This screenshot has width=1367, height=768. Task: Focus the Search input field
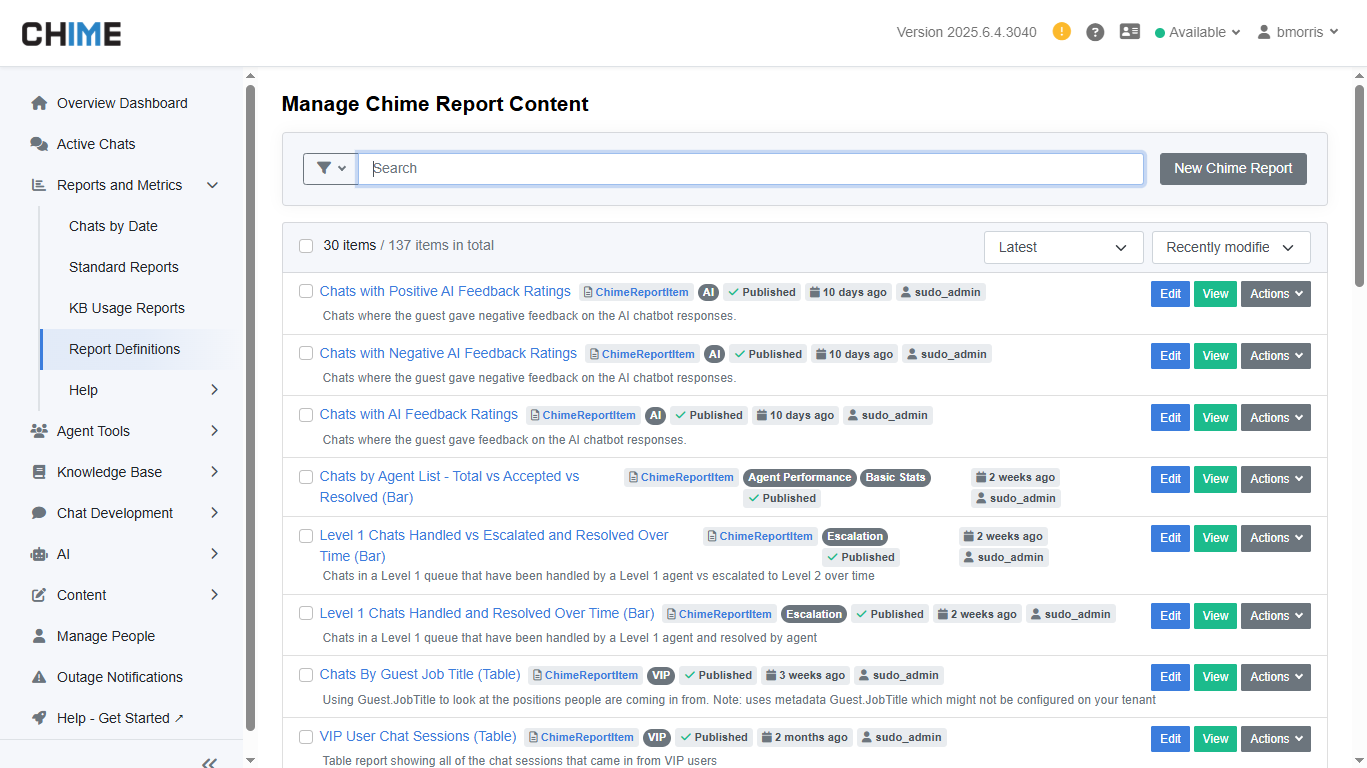[x=751, y=168]
